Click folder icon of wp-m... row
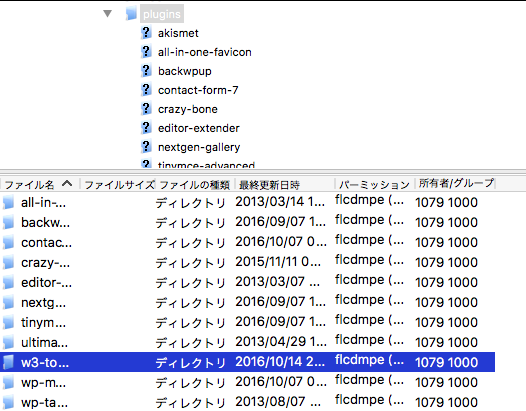The width and height of the screenshot is (526, 411). pos(8,382)
